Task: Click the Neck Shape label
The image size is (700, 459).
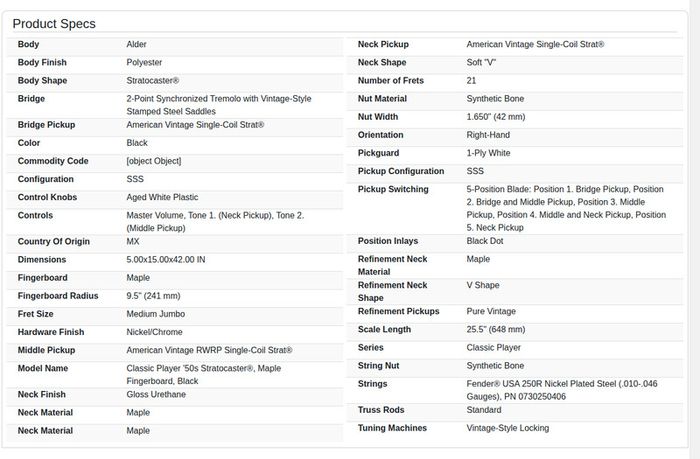Action: click(x=382, y=63)
